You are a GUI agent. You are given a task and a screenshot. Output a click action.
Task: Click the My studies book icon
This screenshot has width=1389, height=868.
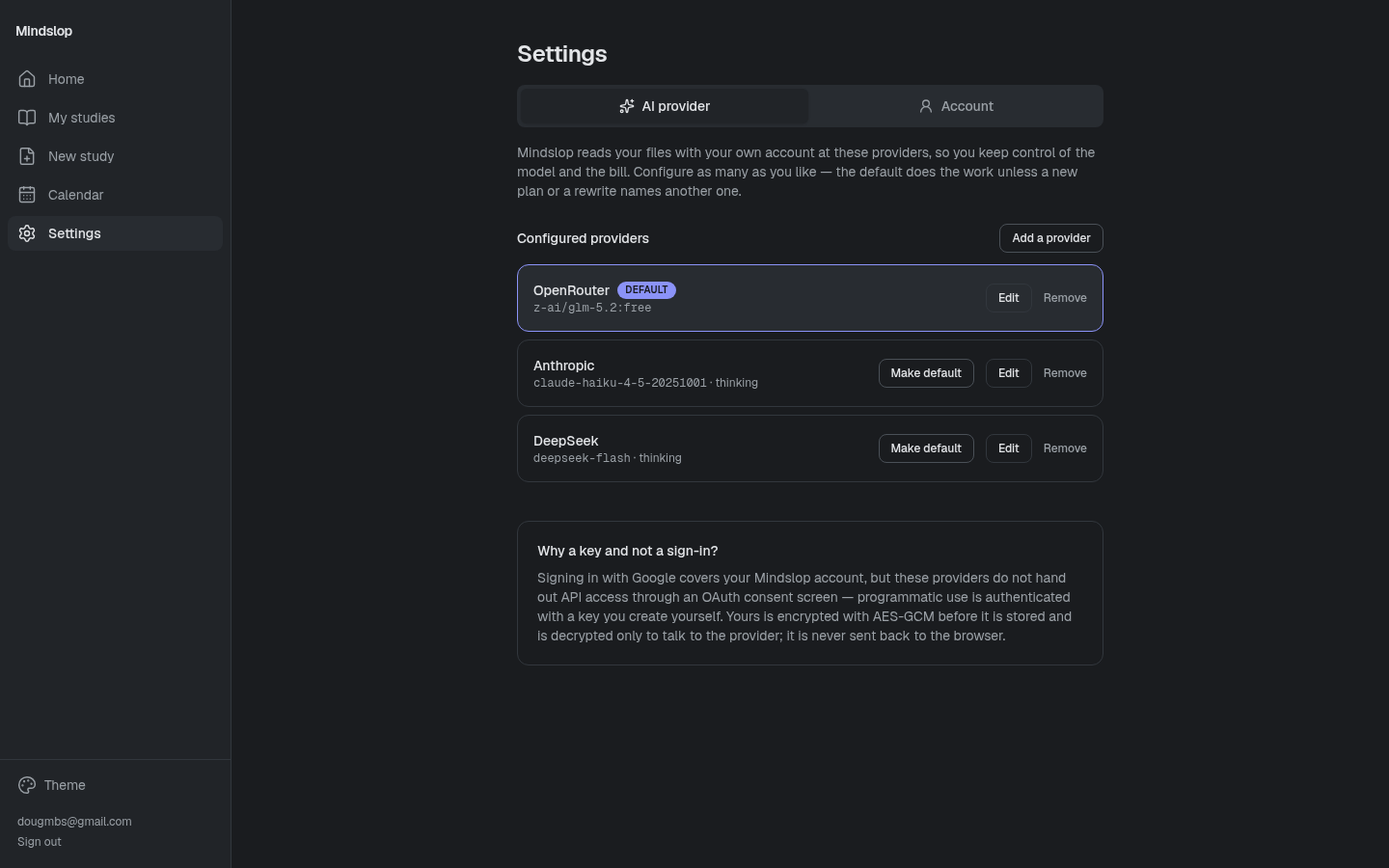tap(27, 118)
